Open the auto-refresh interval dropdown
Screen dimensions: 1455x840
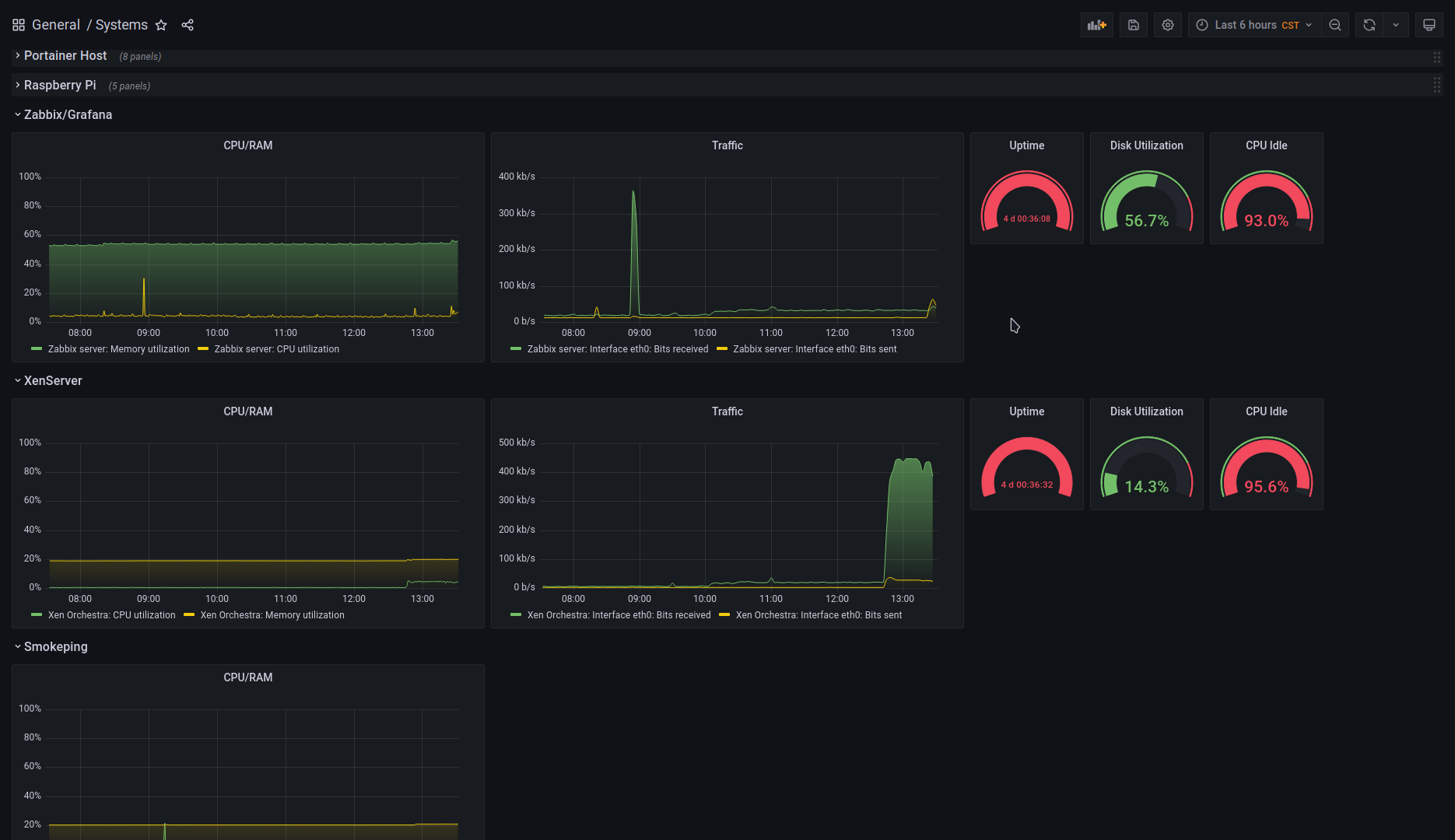click(1396, 24)
